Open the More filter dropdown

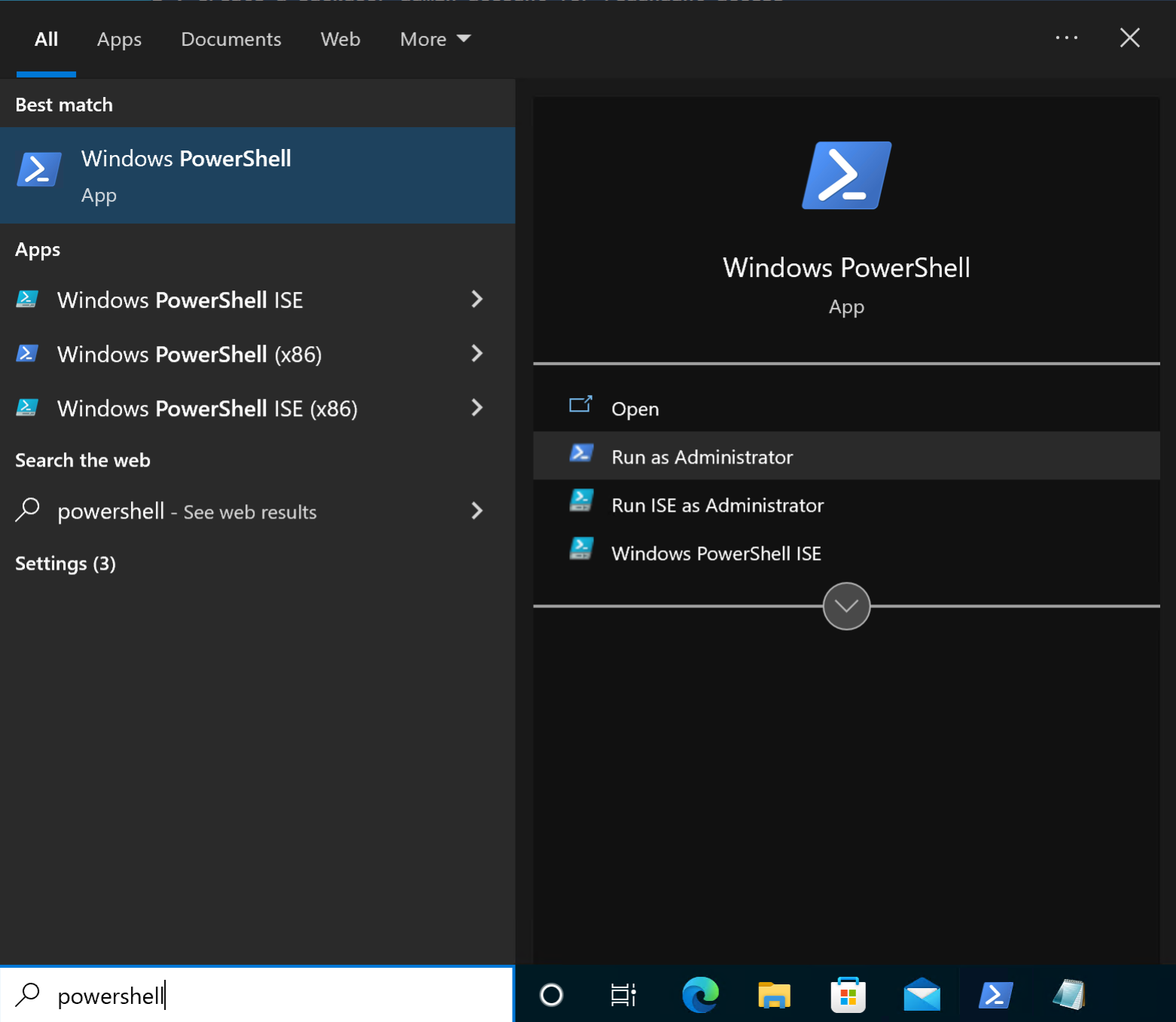pos(434,38)
